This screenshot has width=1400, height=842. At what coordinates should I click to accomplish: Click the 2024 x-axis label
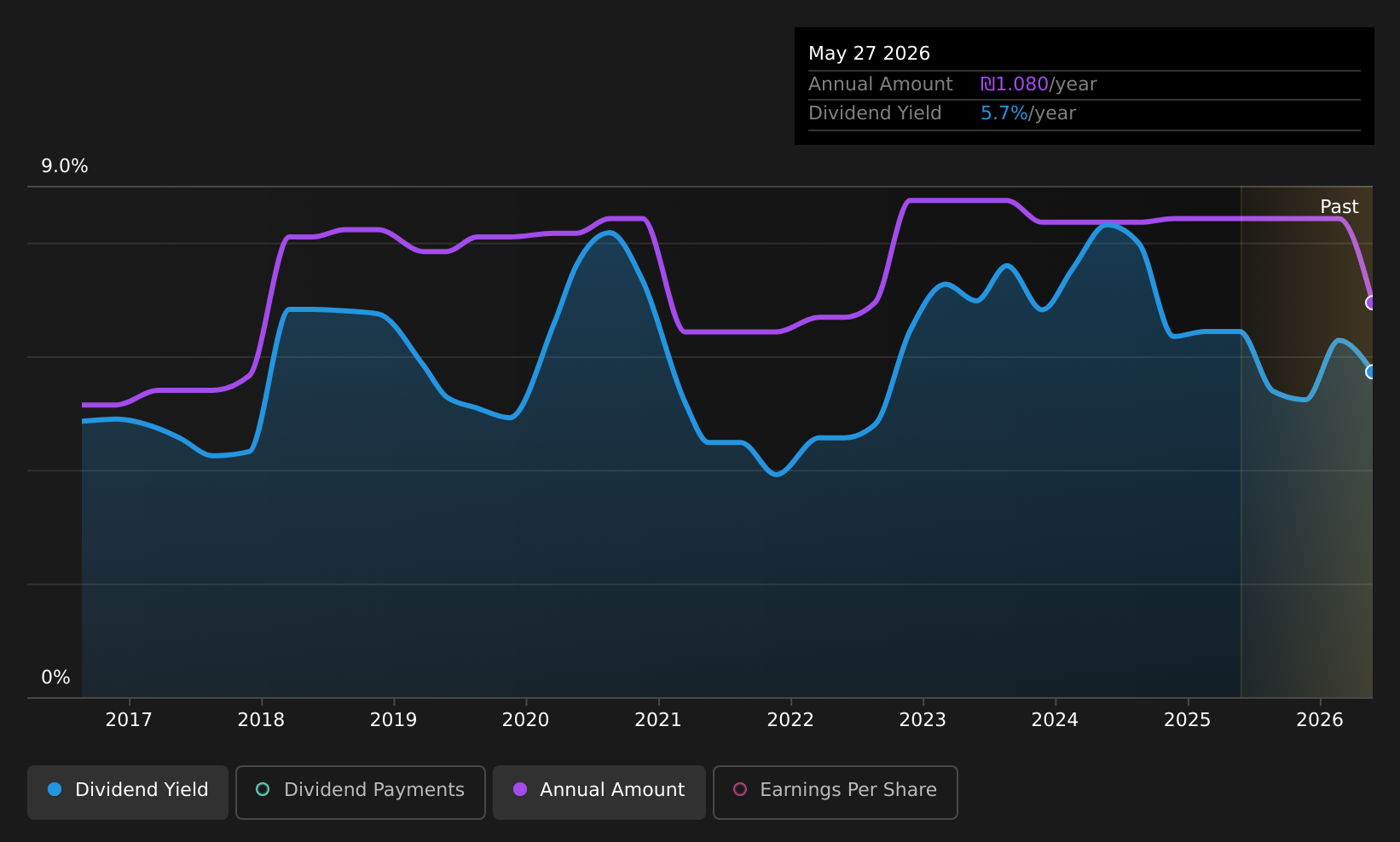tap(1056, 720)
